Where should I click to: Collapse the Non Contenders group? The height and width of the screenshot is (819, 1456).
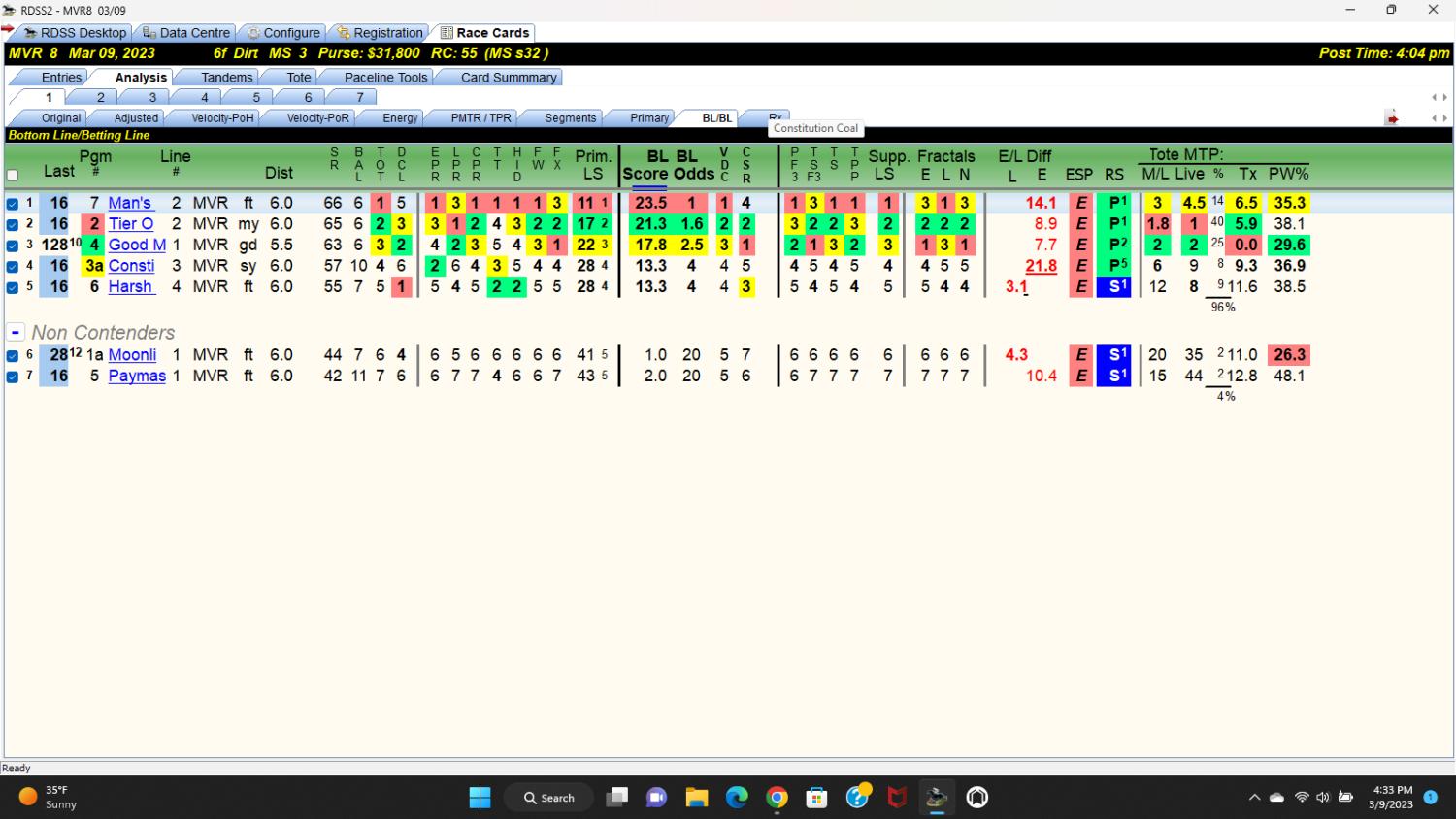pyautogui.click(x=16, y=332)
